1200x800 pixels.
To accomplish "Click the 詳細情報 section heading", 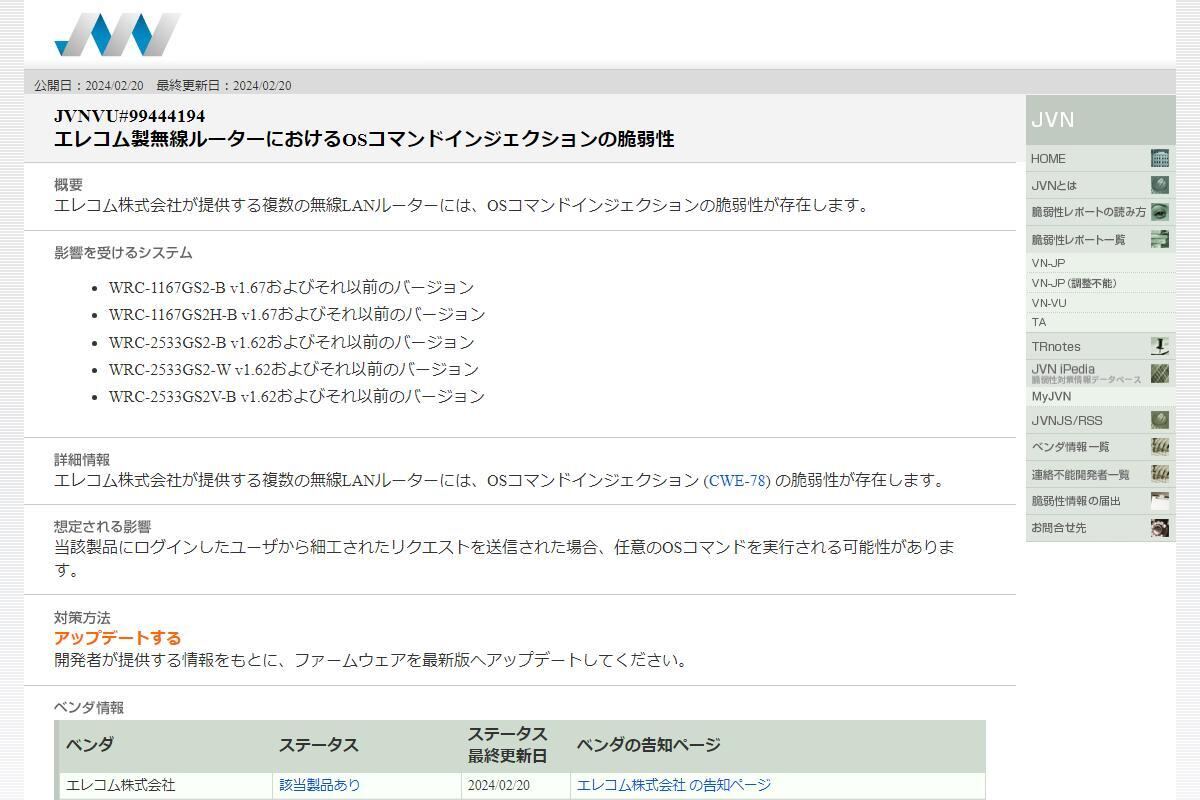I will (82, 460).
